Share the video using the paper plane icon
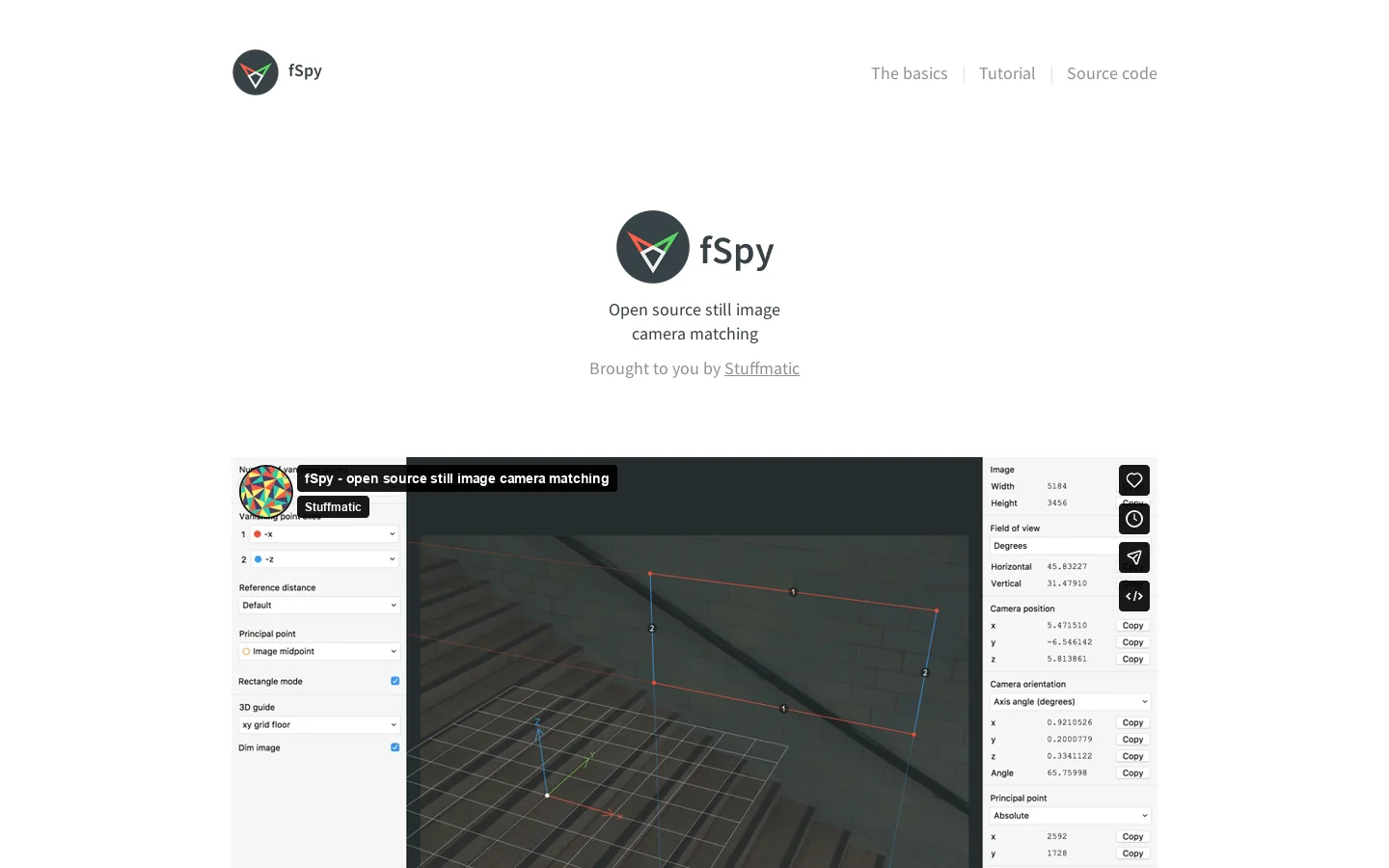This screenshot has width=1389, height=868. click(1134, 557)
